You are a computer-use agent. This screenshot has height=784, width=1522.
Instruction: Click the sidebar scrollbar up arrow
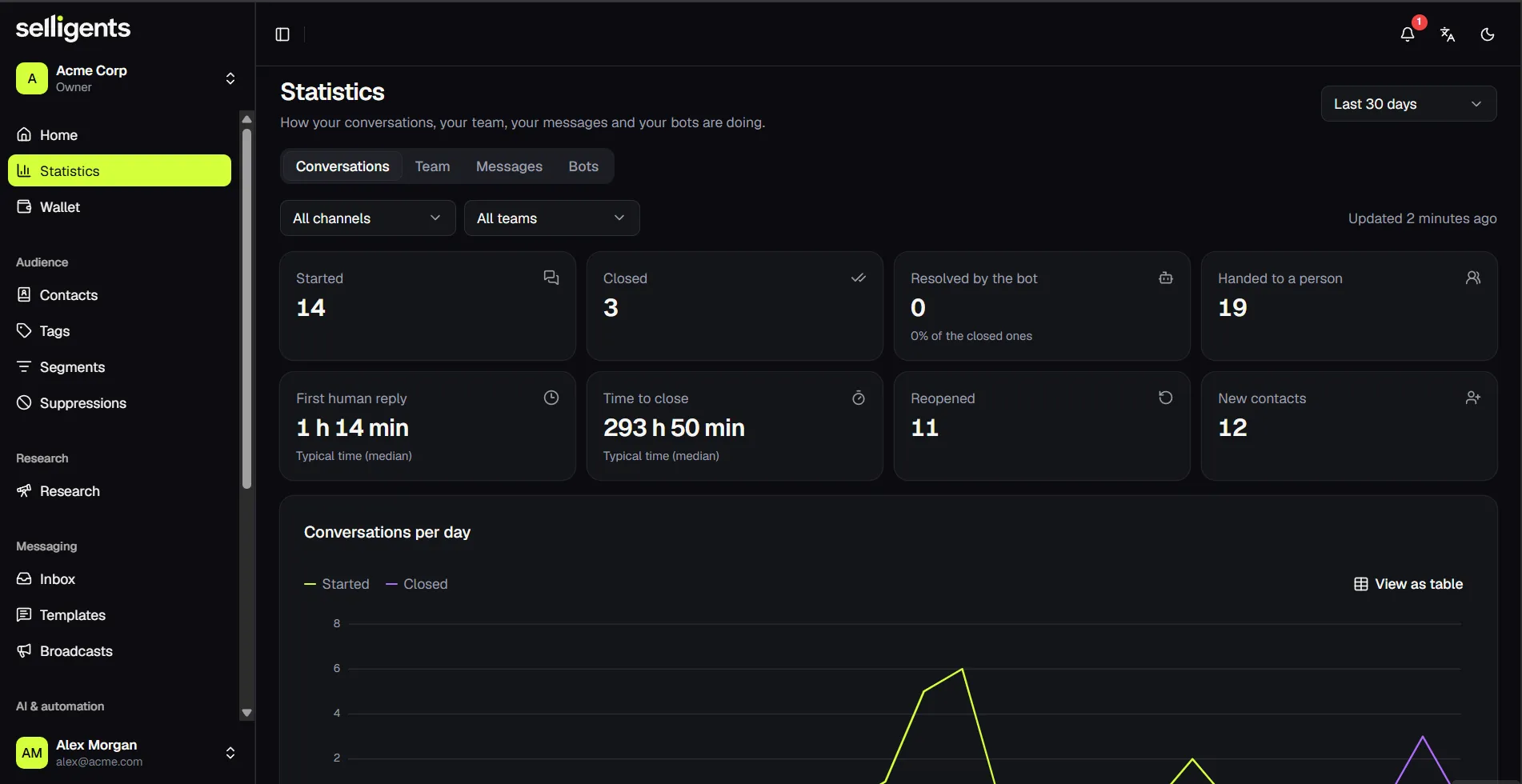point(246,119)
